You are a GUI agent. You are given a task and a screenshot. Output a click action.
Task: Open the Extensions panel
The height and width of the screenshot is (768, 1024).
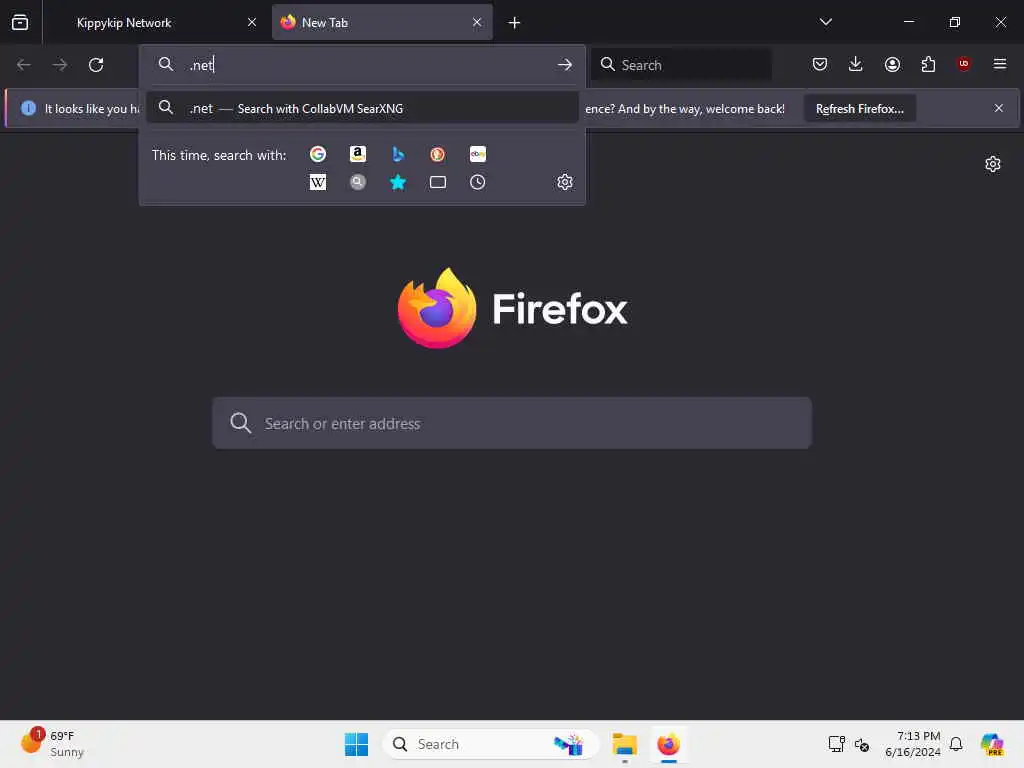click(928, 64)
